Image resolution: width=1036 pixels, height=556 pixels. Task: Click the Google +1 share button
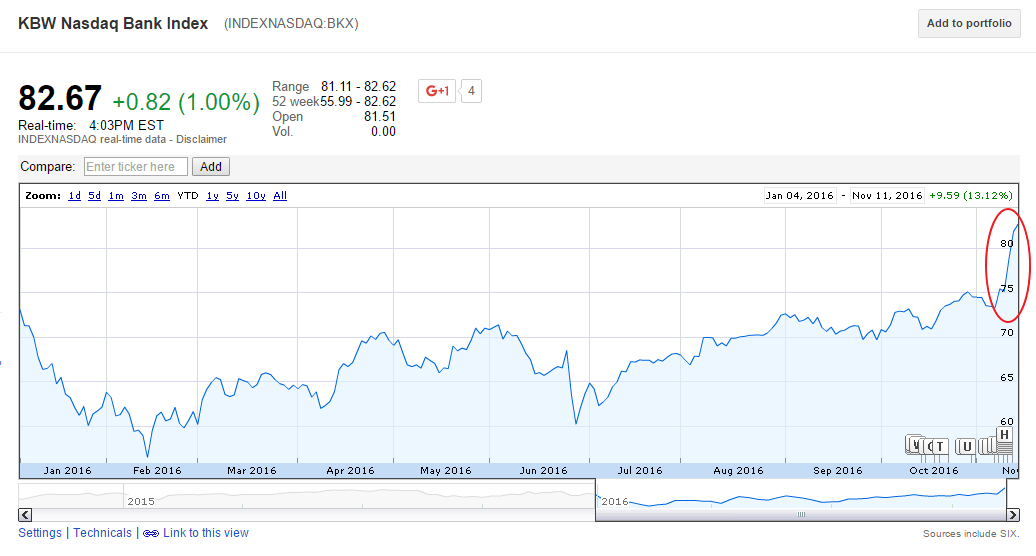[437, 91]
